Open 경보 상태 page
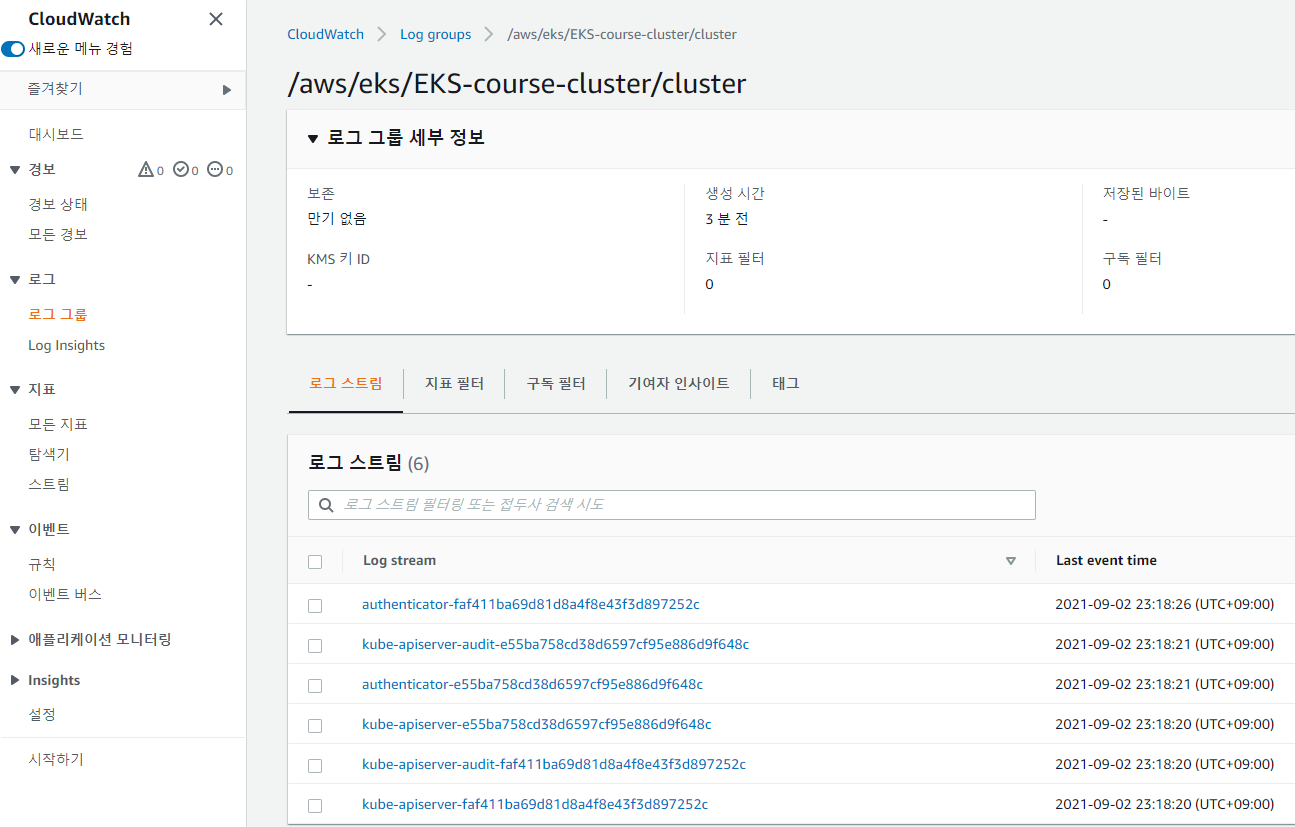 coord(58,204)
